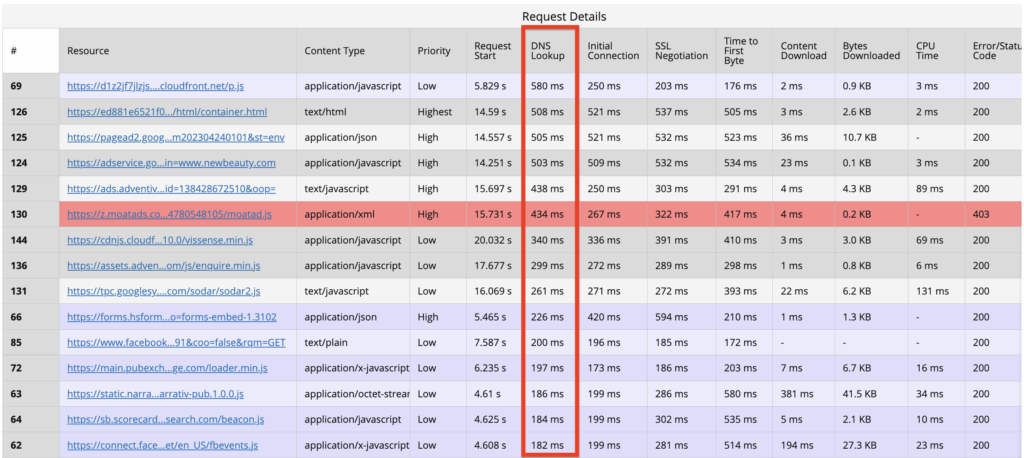The height and width of the screenshot is (458, 1024).
Task: Open the main.pubexch loader.min.js link
Action: pos(167,368)
